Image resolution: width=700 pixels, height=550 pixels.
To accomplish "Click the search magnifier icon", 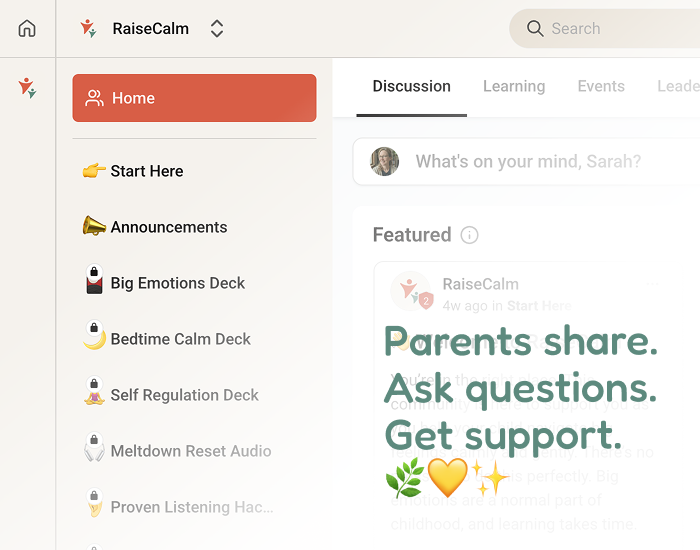I will click(x=535, y=29).
